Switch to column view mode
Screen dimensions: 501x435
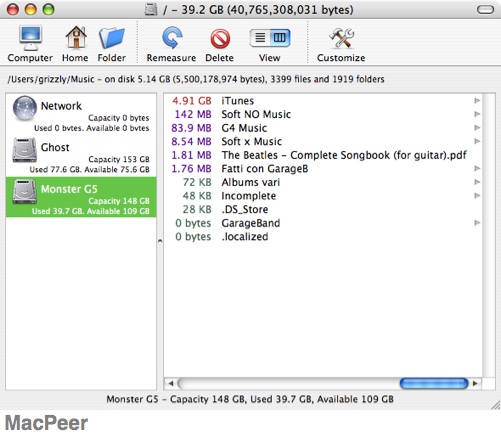coord(280,37)
